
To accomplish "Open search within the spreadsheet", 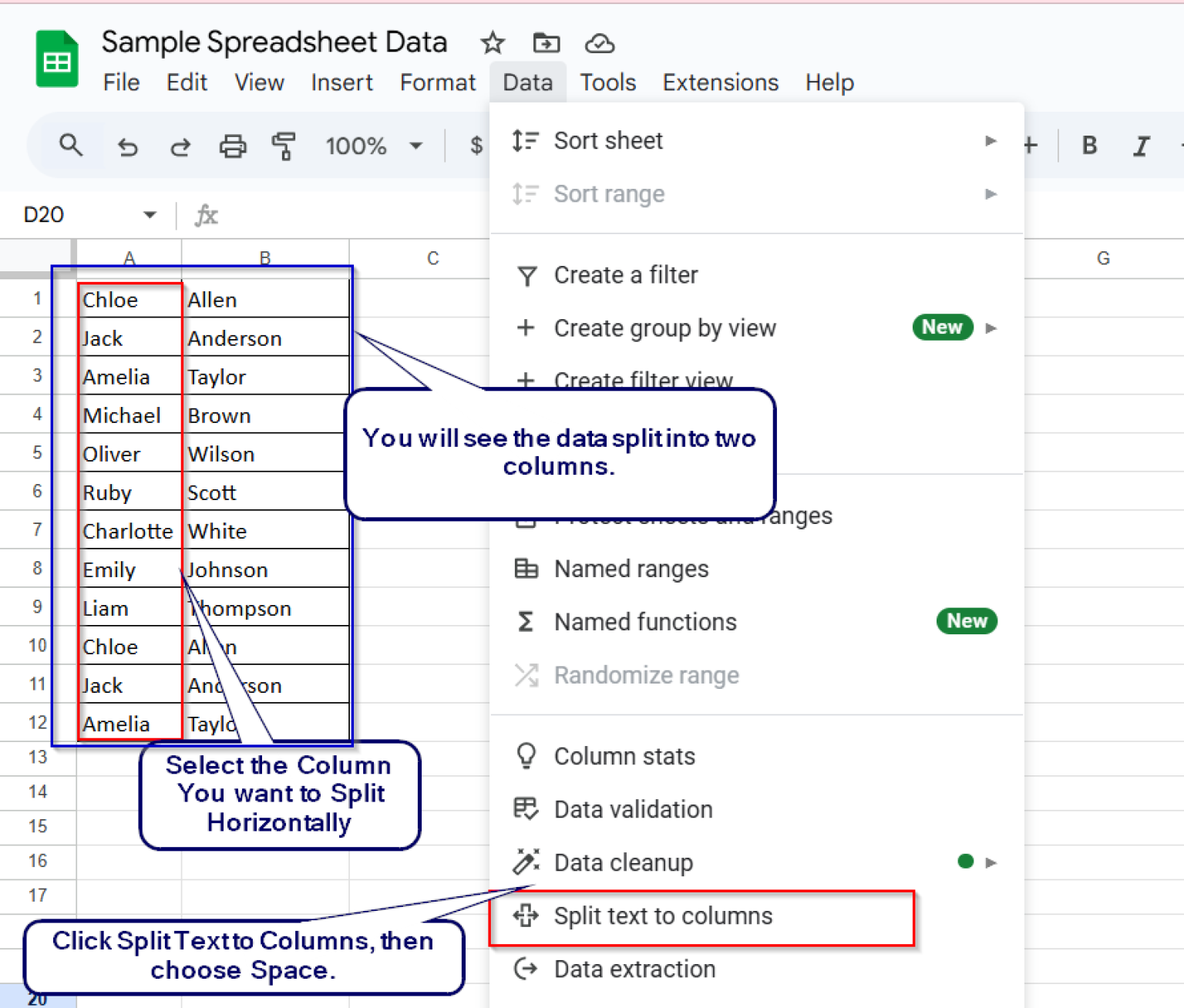I will pos(70,145).
